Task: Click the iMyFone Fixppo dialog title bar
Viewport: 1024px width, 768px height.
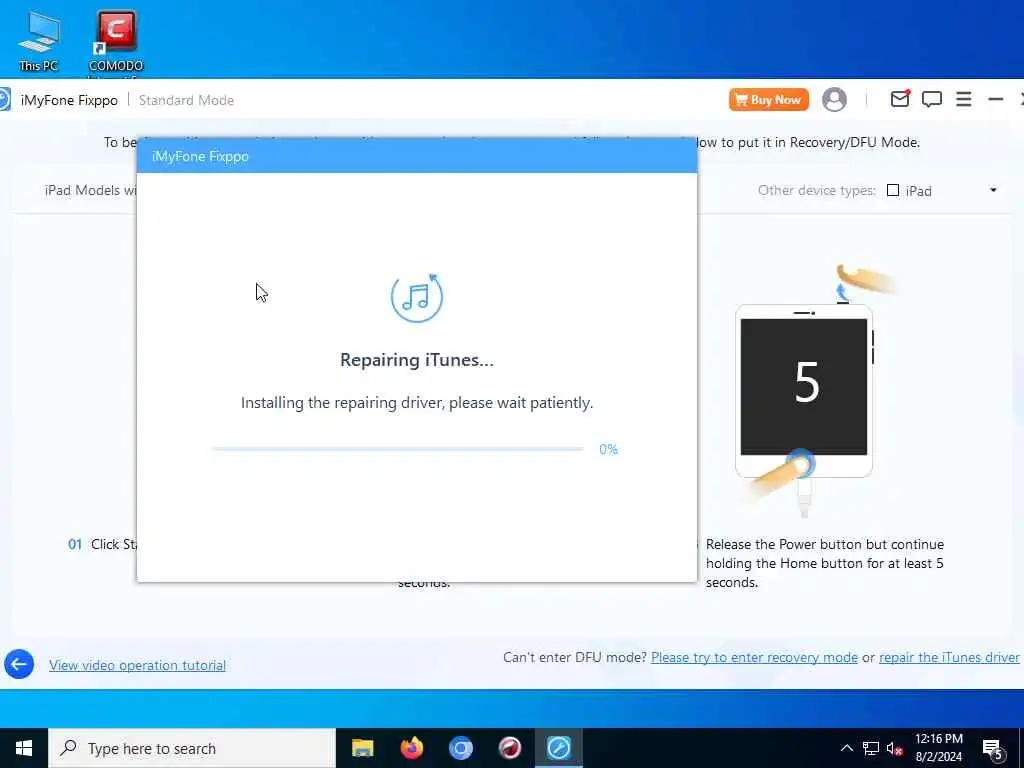Action: tap(417, 155)
